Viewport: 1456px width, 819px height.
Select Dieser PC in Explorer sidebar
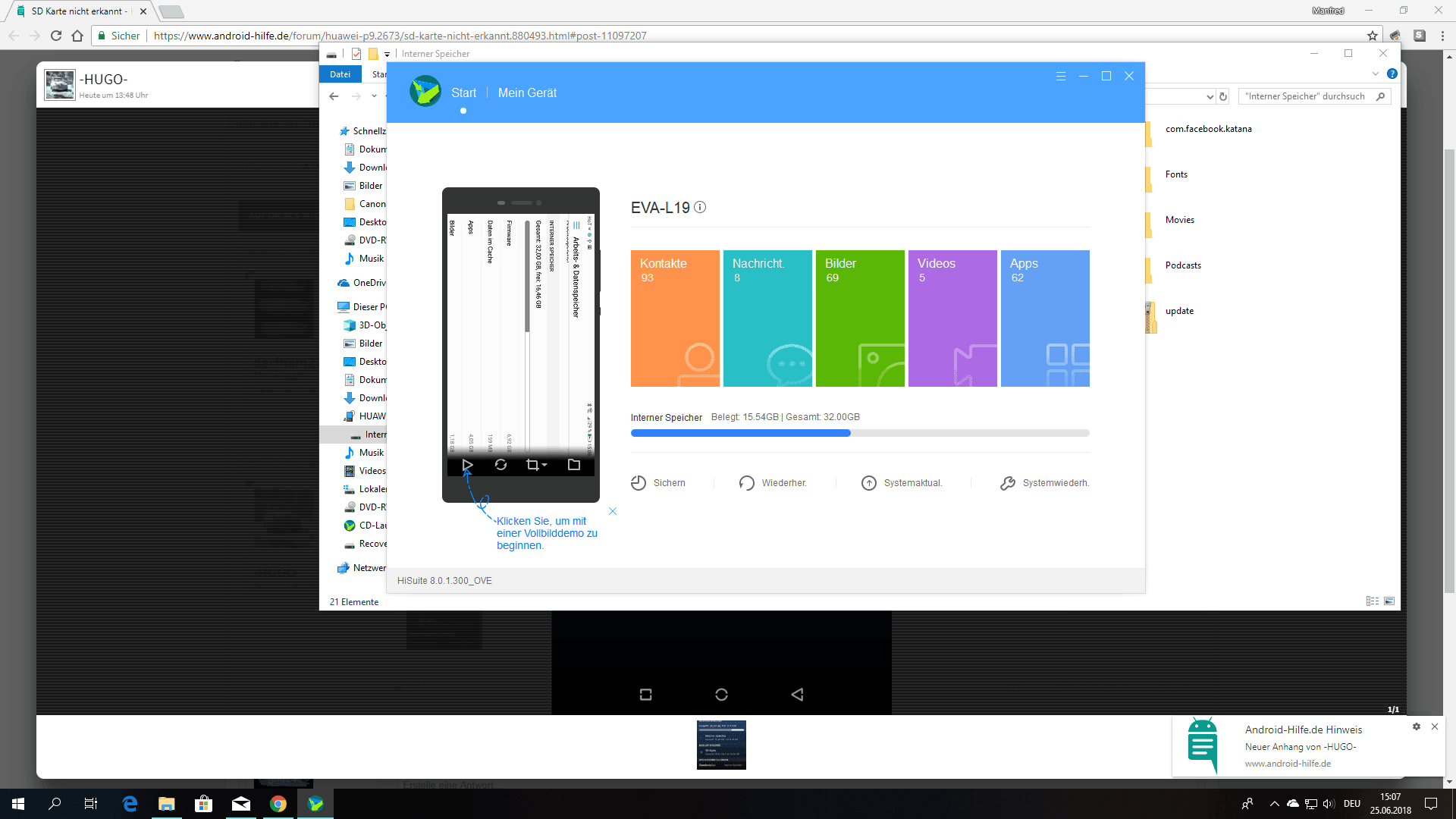(361, 307)
